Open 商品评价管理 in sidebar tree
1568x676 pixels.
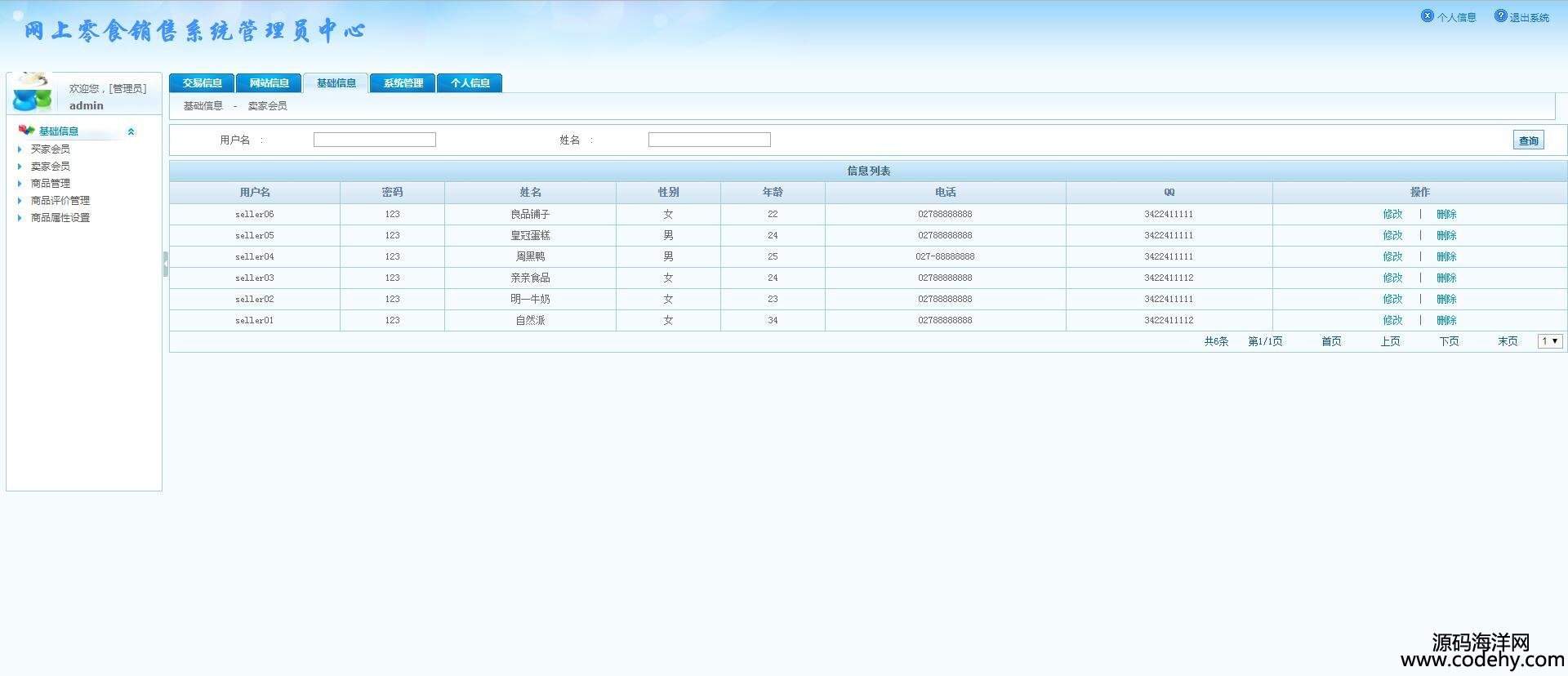click(x=60, y=201)
